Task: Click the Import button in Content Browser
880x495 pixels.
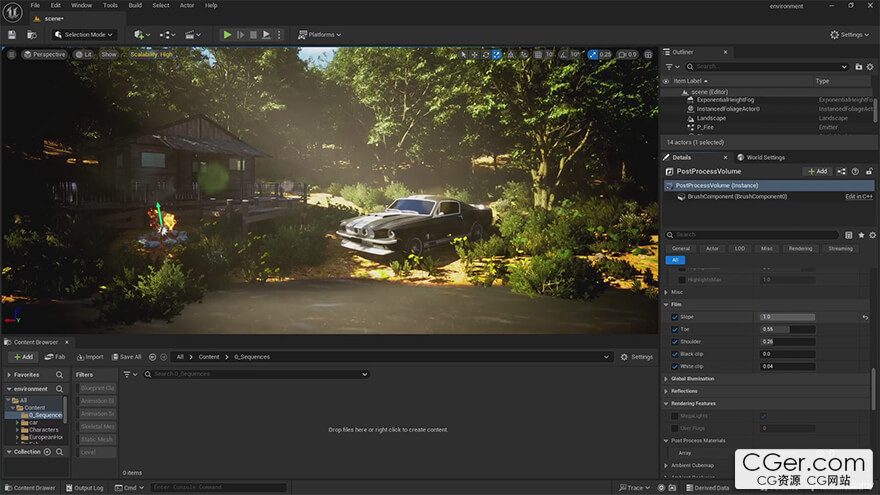Action: click(x=88, y=357)
